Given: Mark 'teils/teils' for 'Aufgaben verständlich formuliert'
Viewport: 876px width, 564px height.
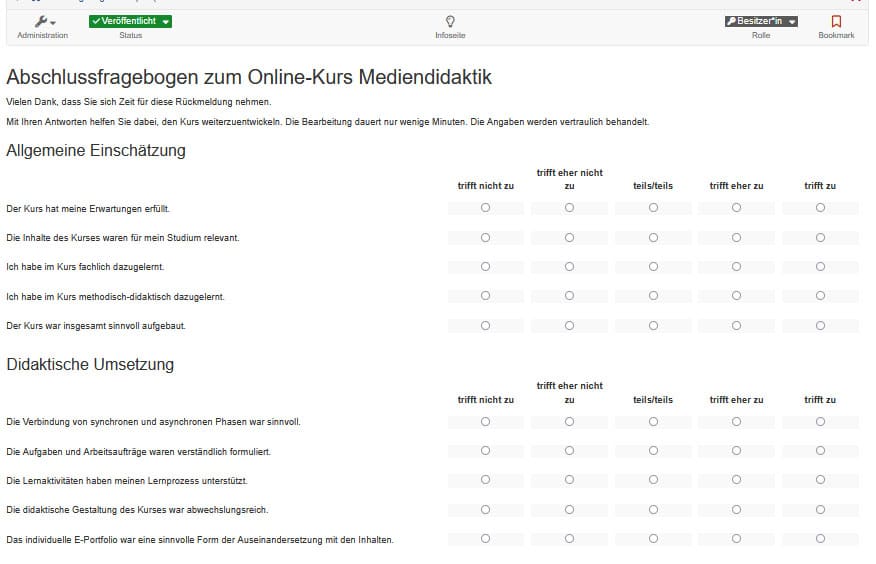Looking at the screenshot, I should (653, 451).
